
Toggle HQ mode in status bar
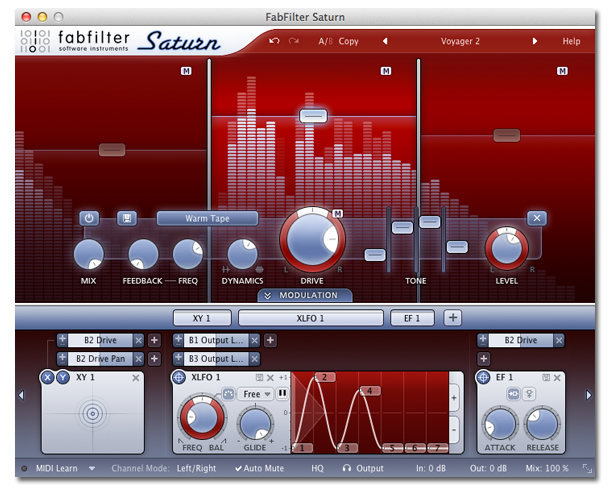click(x=317, y=468)
